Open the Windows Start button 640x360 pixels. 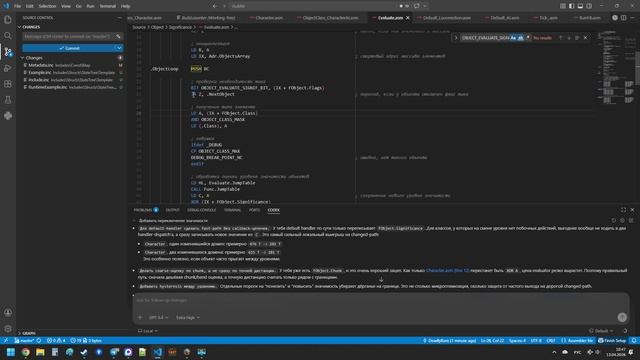click(11, 352)
